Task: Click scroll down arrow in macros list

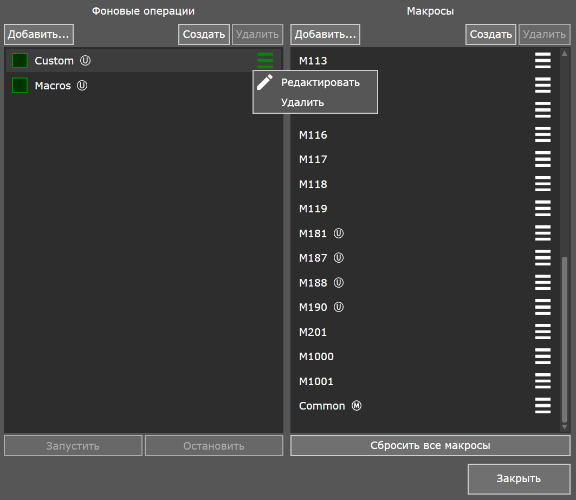Action: coord(565,427)
